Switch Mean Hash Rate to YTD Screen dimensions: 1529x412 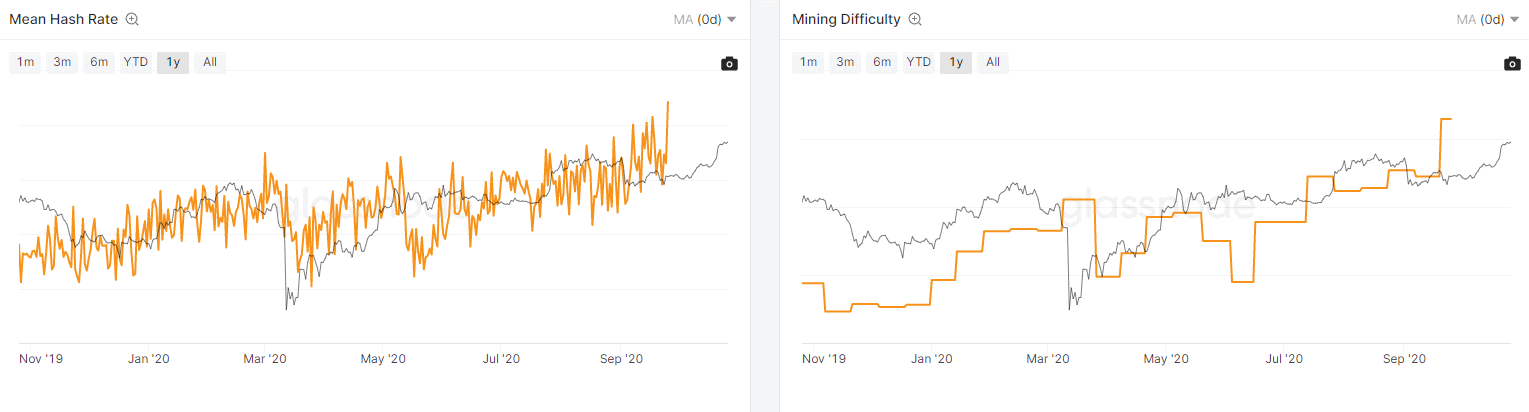[x=136, y=62]
